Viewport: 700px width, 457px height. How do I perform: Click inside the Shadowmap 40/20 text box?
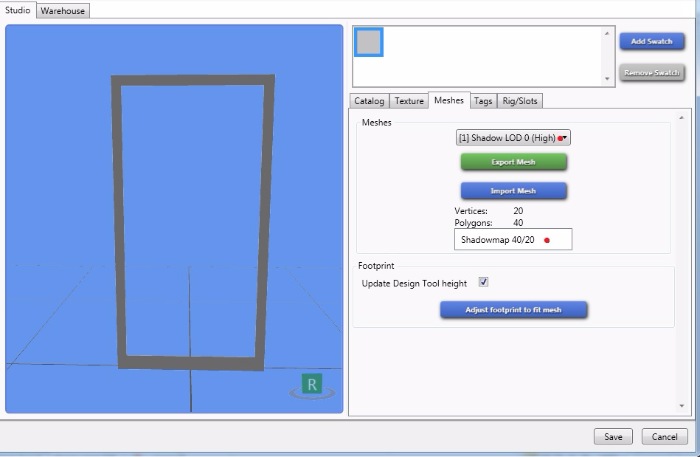512,240
